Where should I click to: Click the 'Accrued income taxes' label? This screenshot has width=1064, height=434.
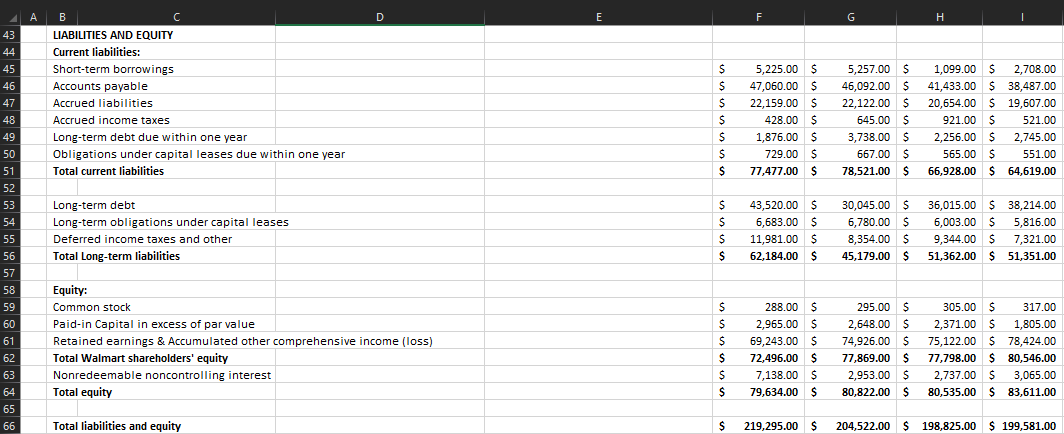tap(111, 120)
